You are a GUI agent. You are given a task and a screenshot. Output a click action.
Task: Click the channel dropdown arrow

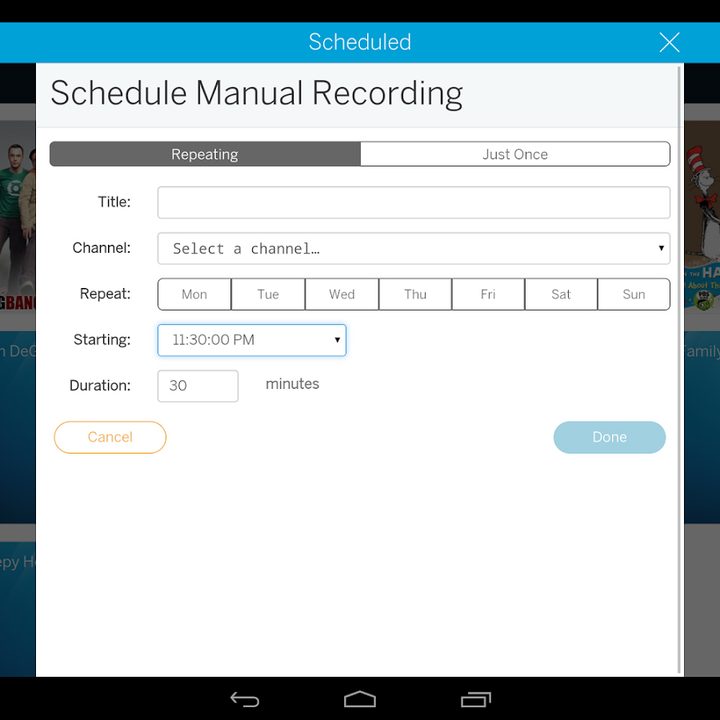[x=661, y=248]
